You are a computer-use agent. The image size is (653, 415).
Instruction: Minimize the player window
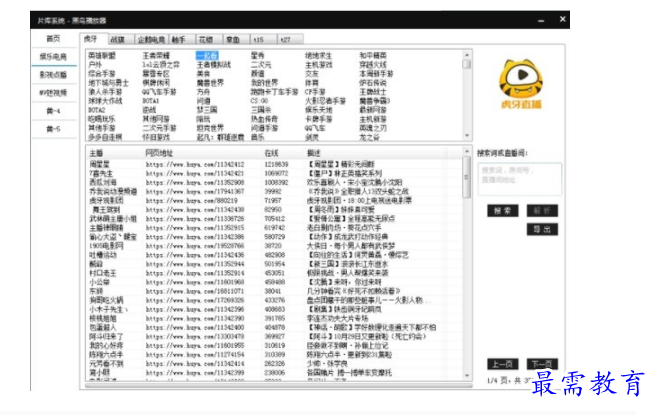tap(541, 20)
